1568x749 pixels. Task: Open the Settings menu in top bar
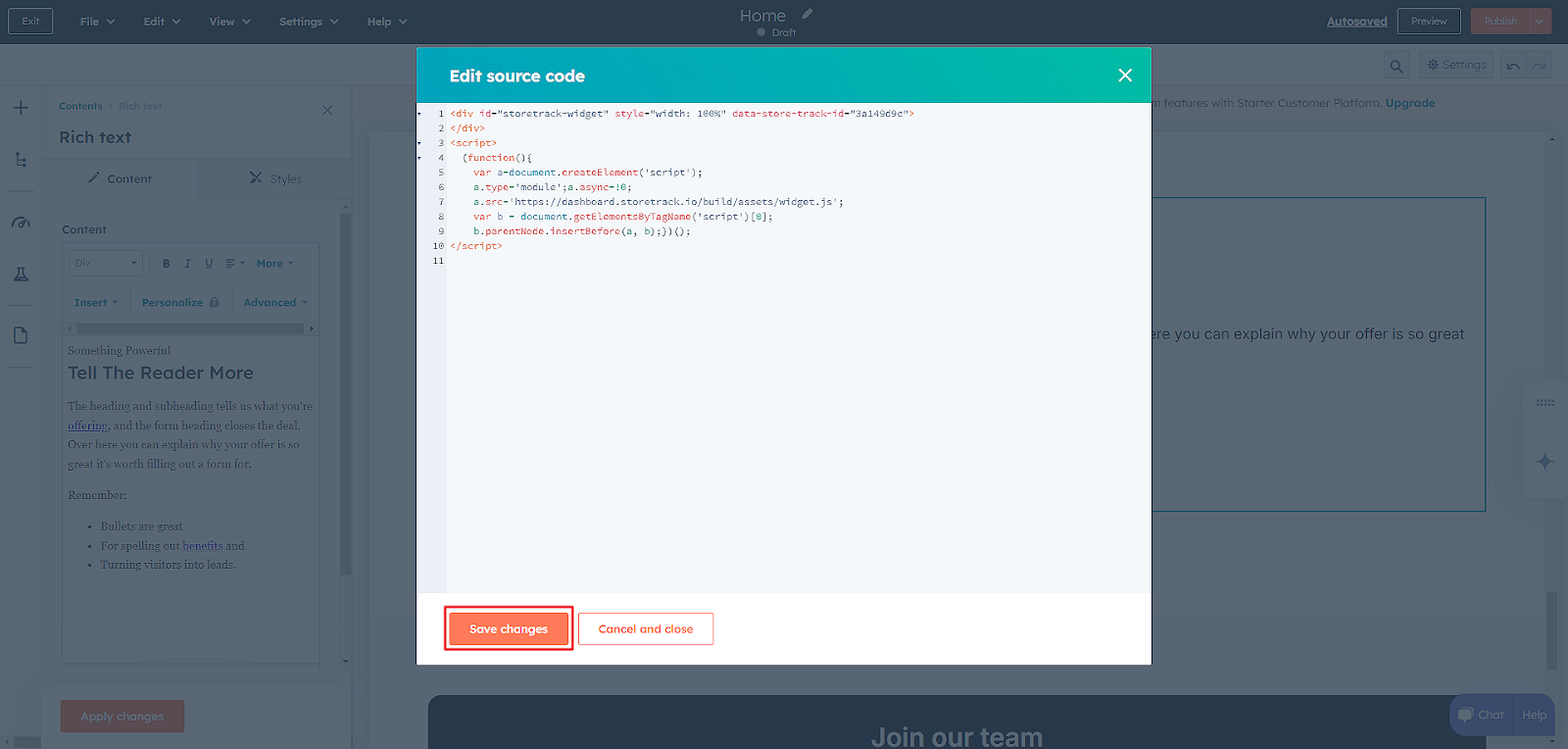(x=309, y=22)
